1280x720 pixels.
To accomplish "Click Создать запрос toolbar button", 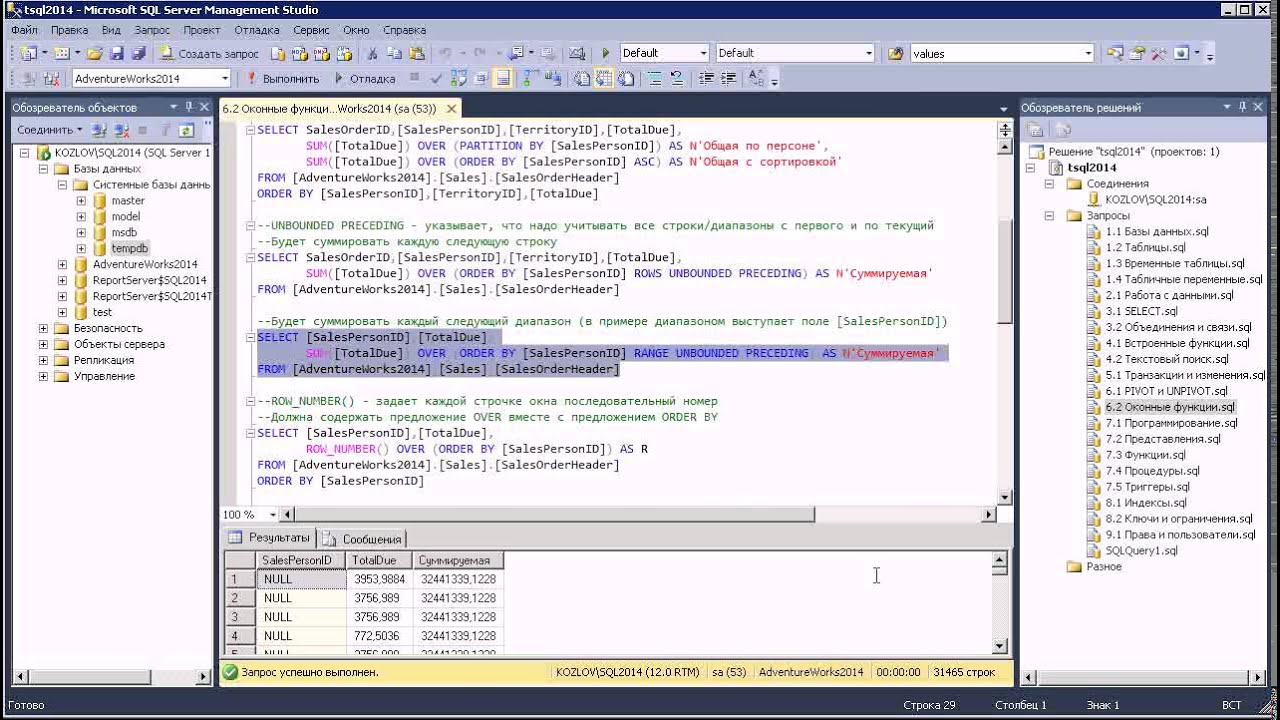I will click(209, 53).
